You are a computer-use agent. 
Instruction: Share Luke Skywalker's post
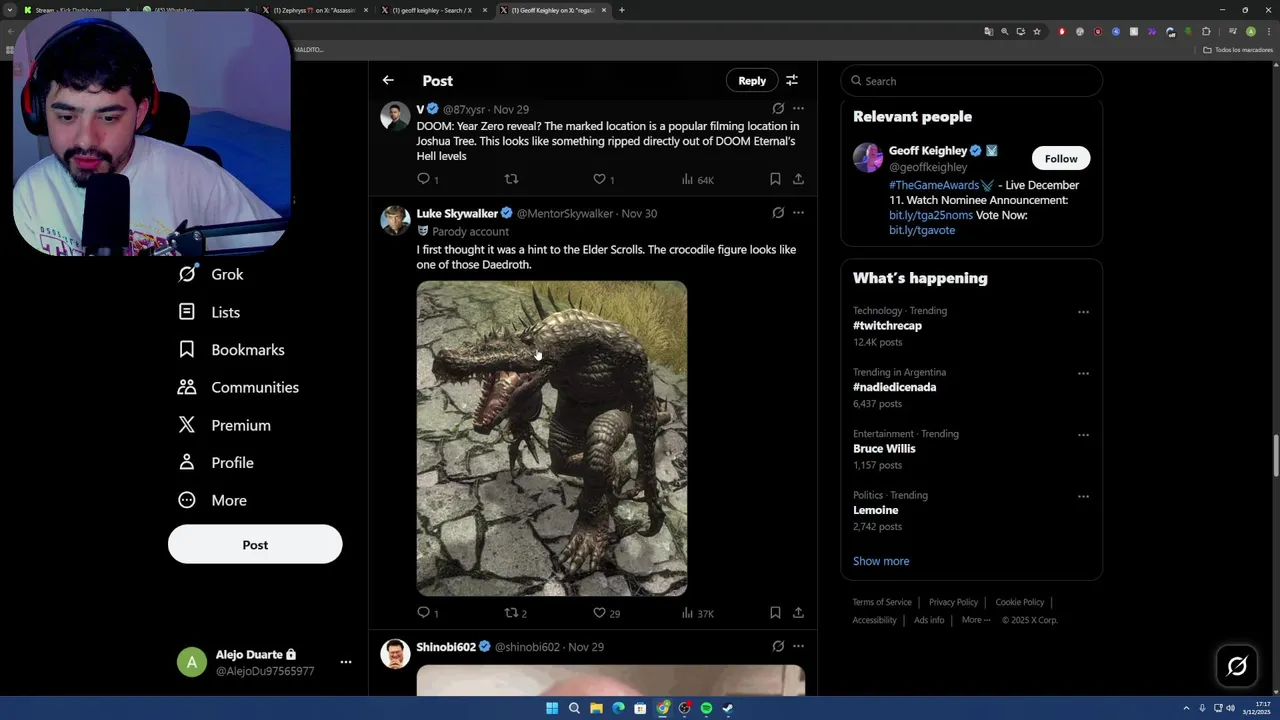click(798, 612)
